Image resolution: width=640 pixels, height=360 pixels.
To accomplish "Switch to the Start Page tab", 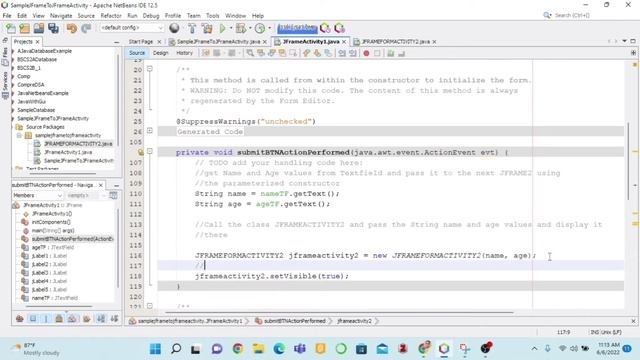I will click(140, 42).
